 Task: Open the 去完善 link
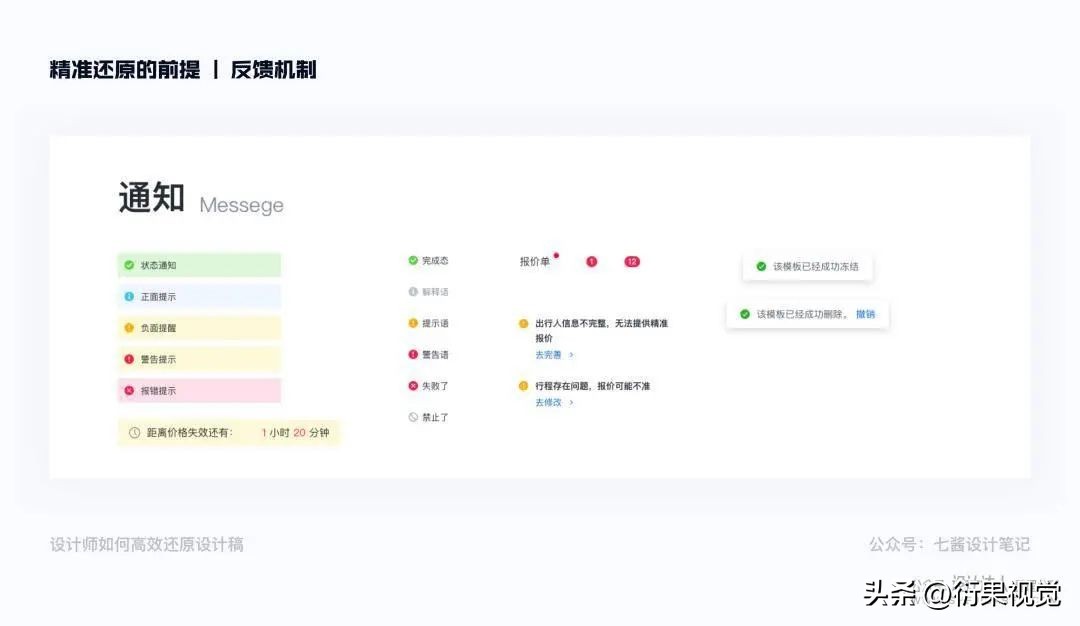point(549,354)
